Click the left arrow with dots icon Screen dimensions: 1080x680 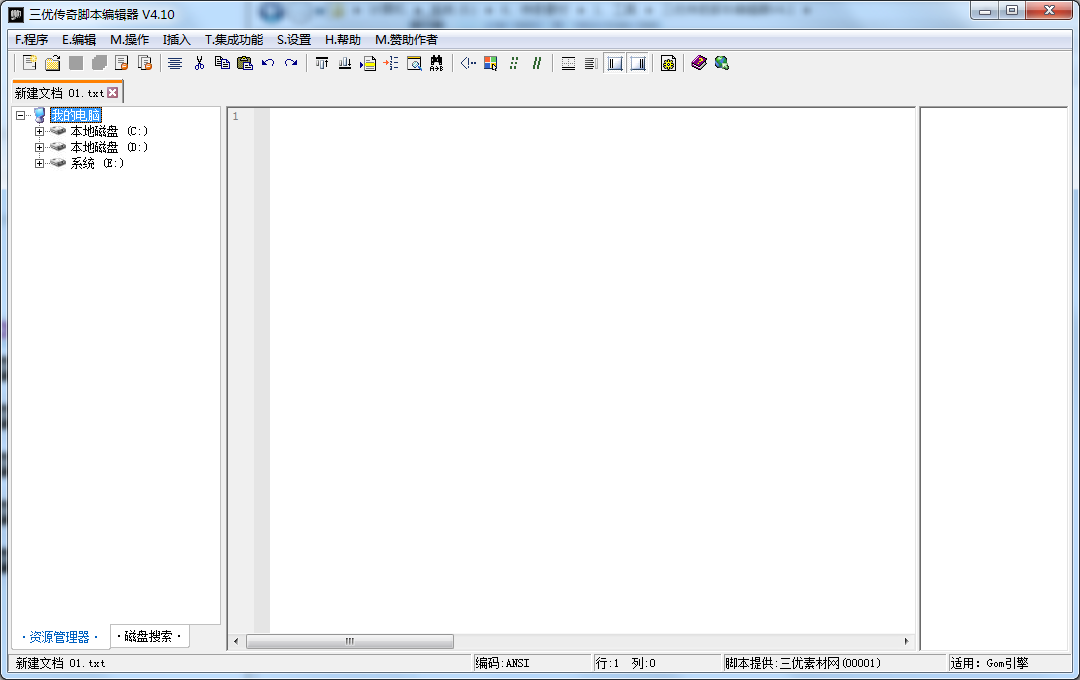point(468,63)
